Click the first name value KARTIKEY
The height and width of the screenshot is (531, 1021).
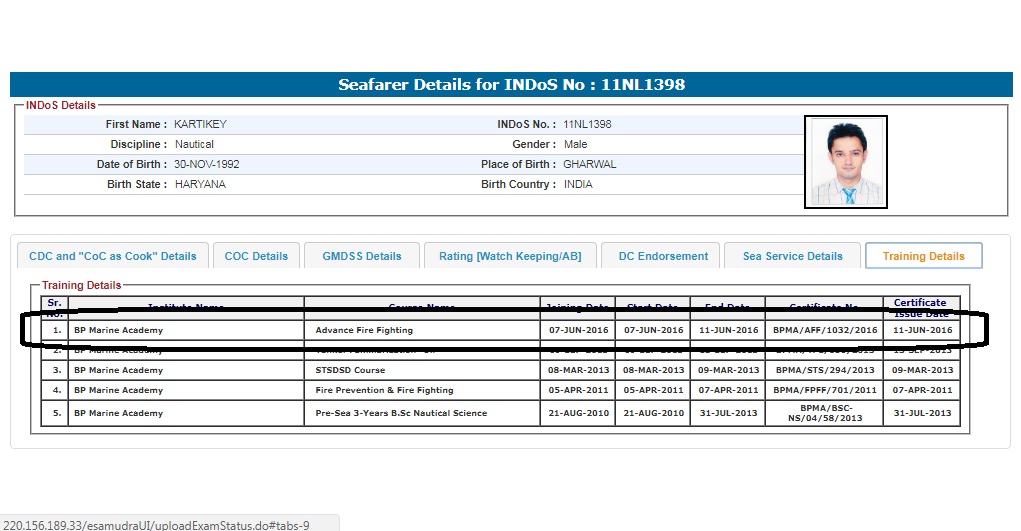pos(201,125)
